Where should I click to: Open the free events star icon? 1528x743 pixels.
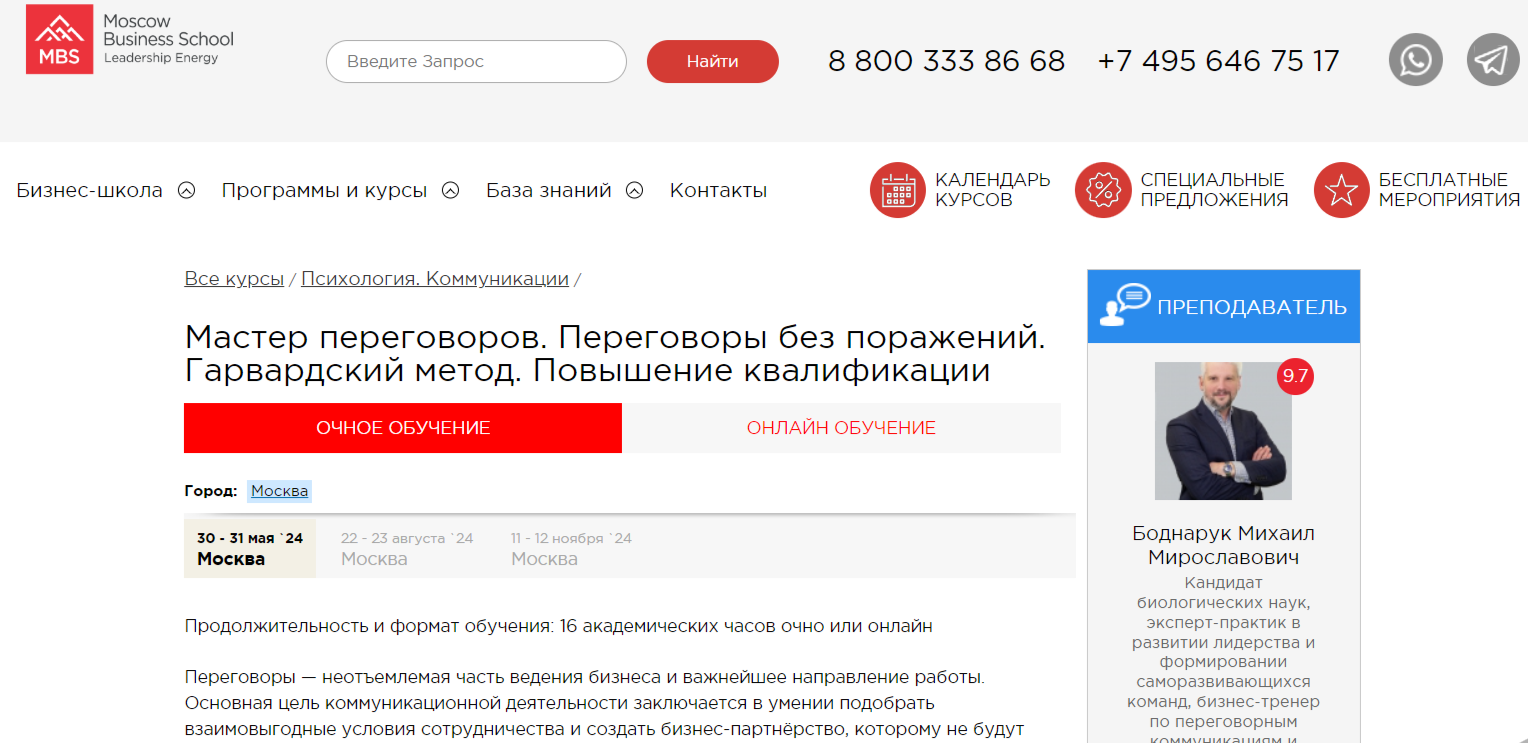click(1341, 190)
